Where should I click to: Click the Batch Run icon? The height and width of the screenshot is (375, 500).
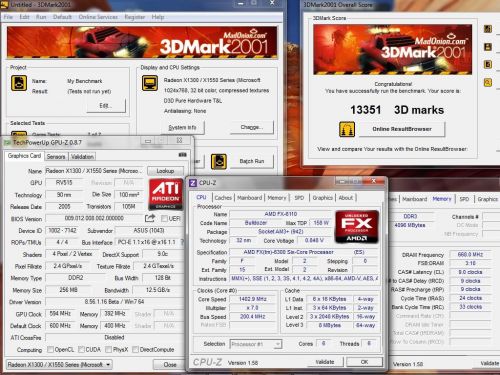219,161
